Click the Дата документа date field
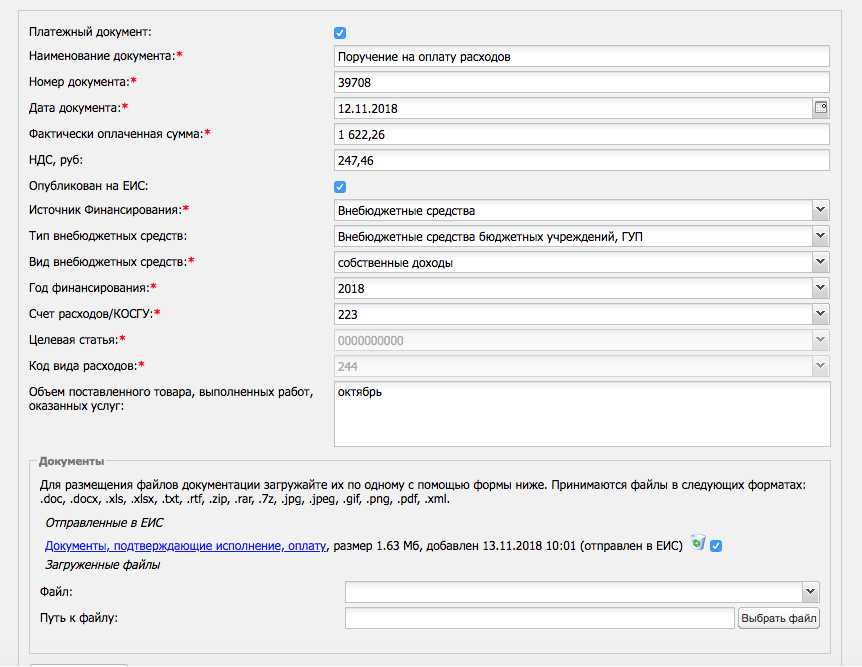 [x=572, y=109]
